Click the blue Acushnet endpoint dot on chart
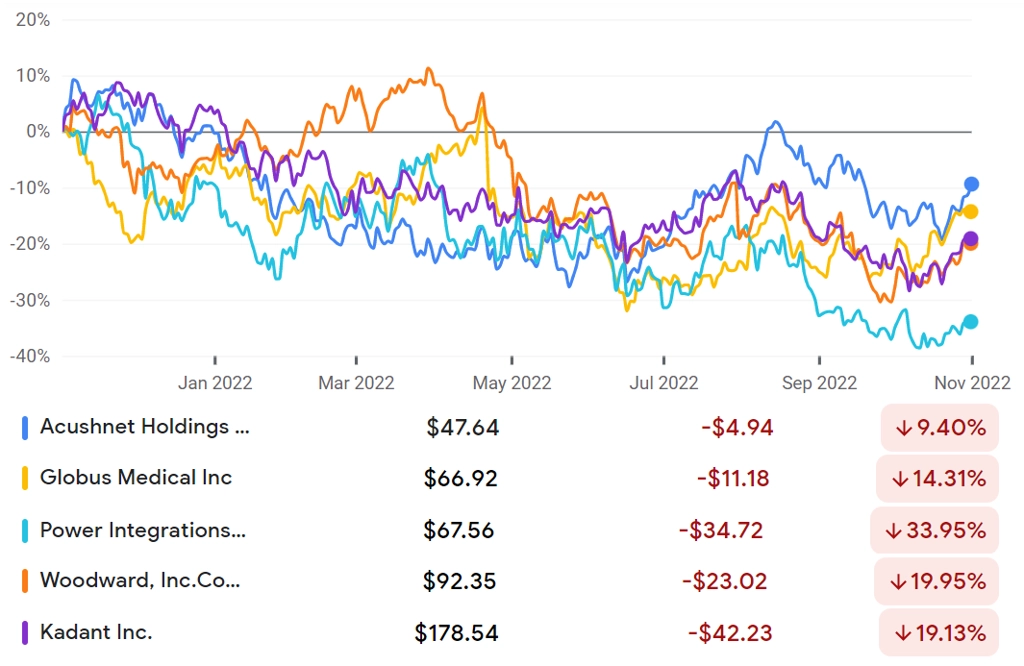This screenshot has height=666, width=1024. click(971, 184)
